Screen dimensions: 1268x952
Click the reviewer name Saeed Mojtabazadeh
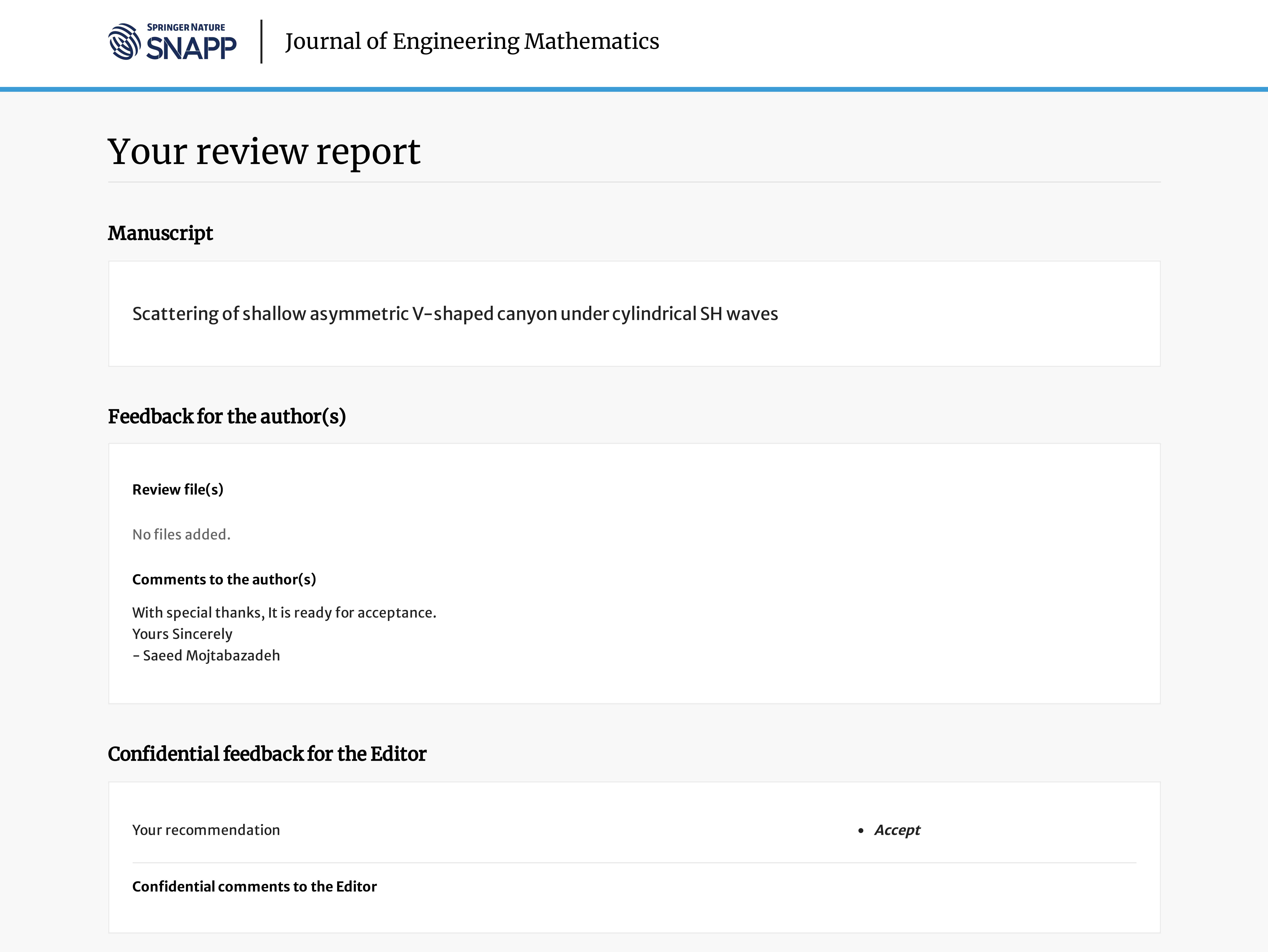211,656
